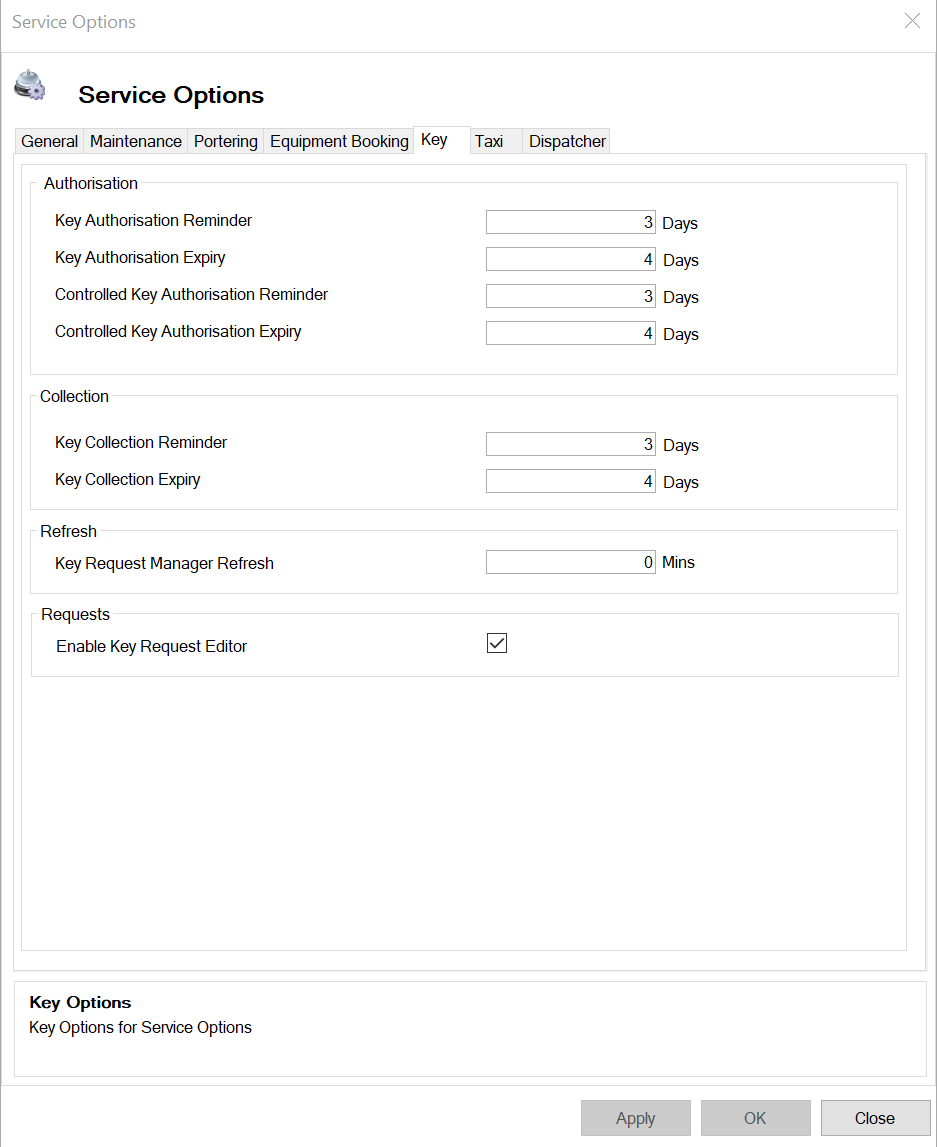
Task: Select the Portering tab
Action: click(x=225, y=141)
